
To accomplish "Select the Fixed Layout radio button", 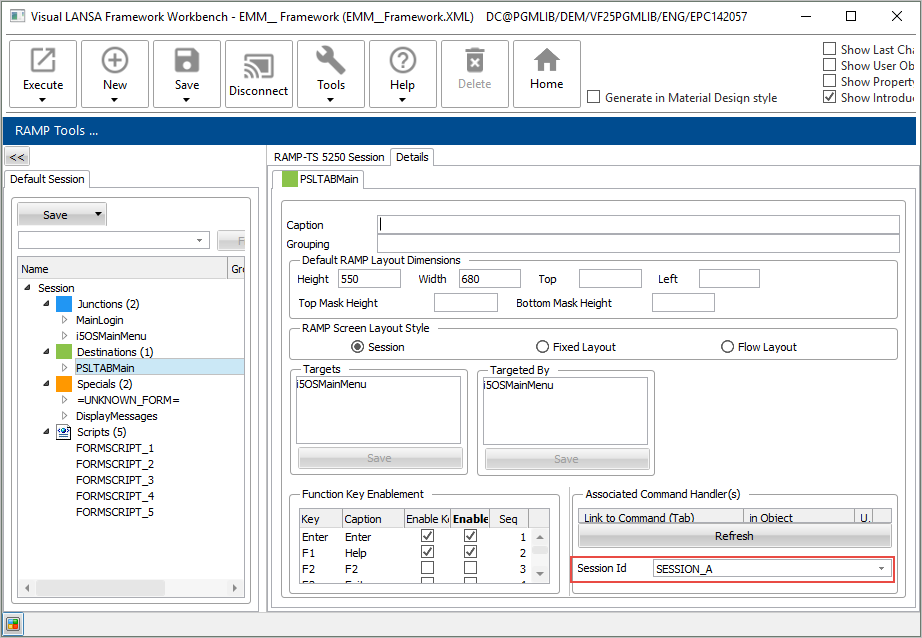I will pos(543,347).
